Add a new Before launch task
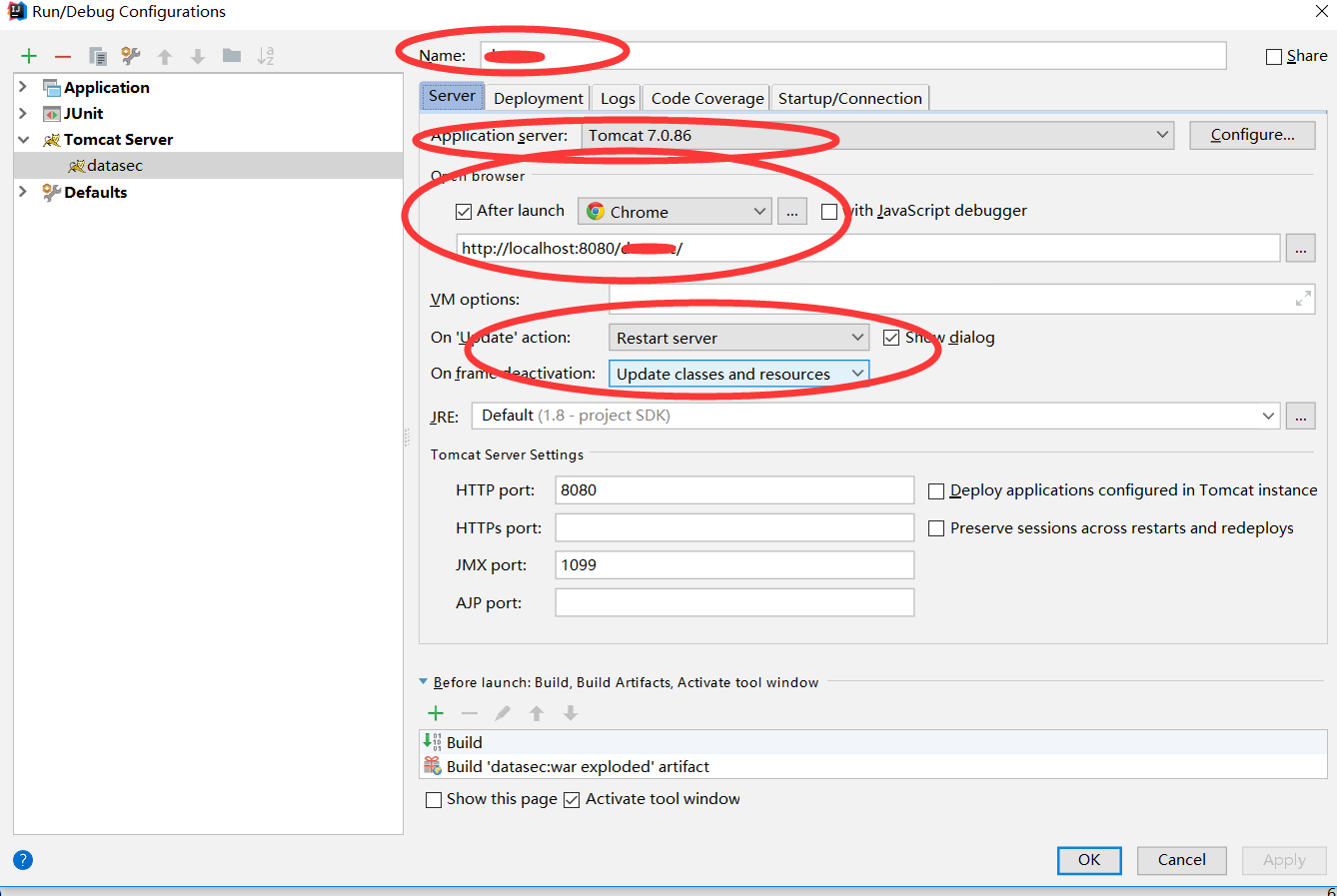The height and width of the screenshot is (896, 1337). tap(435, 713)
